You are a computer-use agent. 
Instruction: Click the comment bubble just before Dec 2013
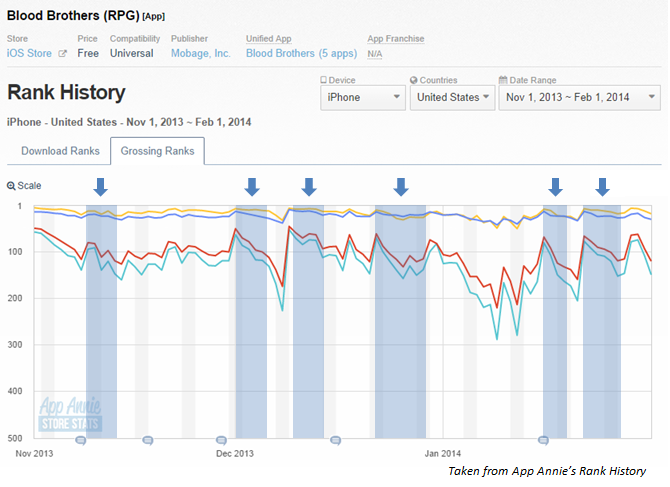click(221, 440)
